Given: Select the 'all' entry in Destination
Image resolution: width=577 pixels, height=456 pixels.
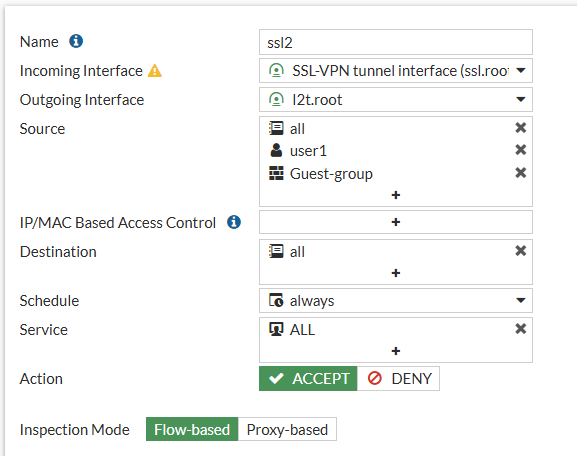Looking at the screenshot, I should click(x=297, y=252).
